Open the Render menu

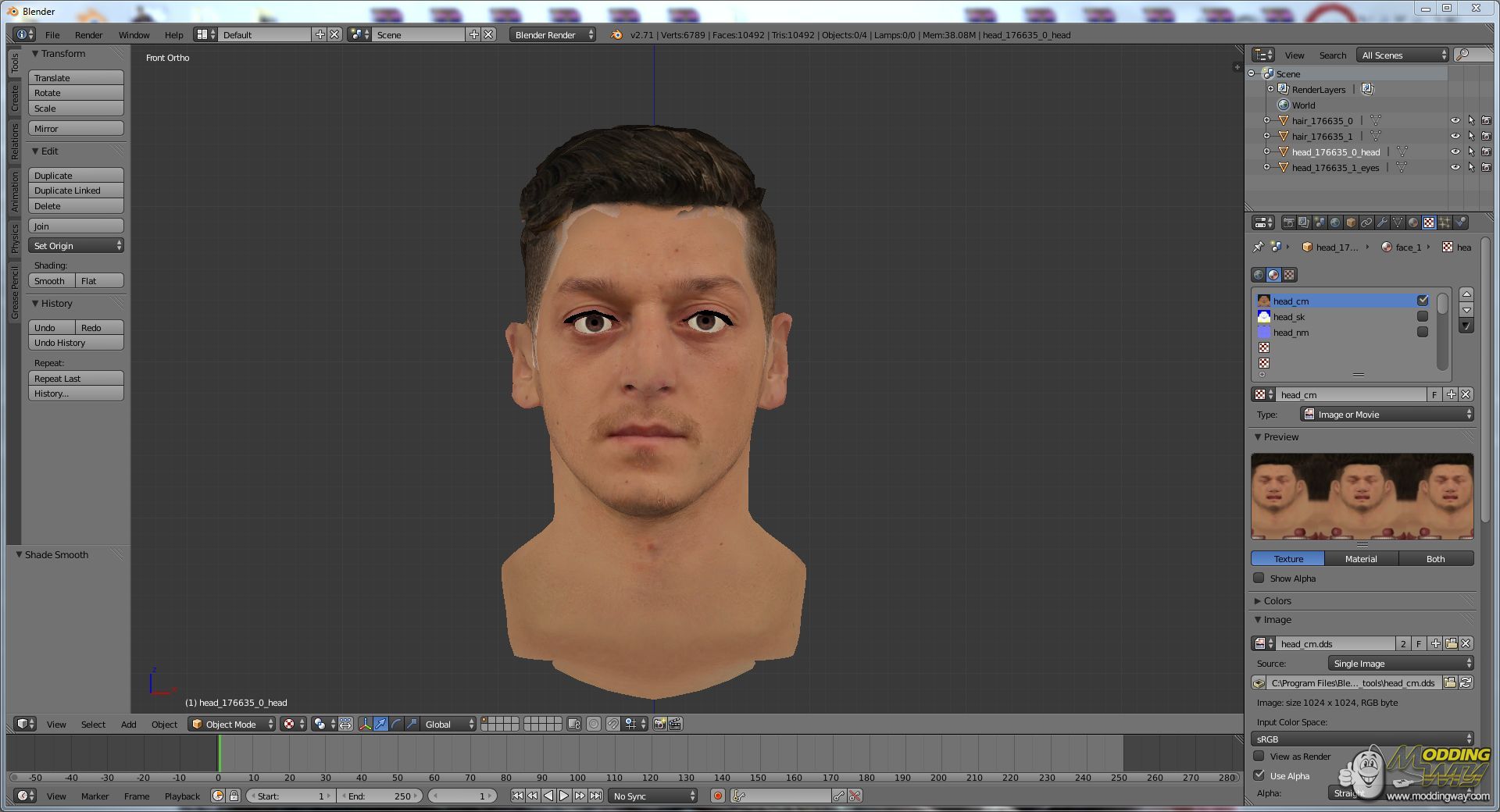(x=88, y=34)
